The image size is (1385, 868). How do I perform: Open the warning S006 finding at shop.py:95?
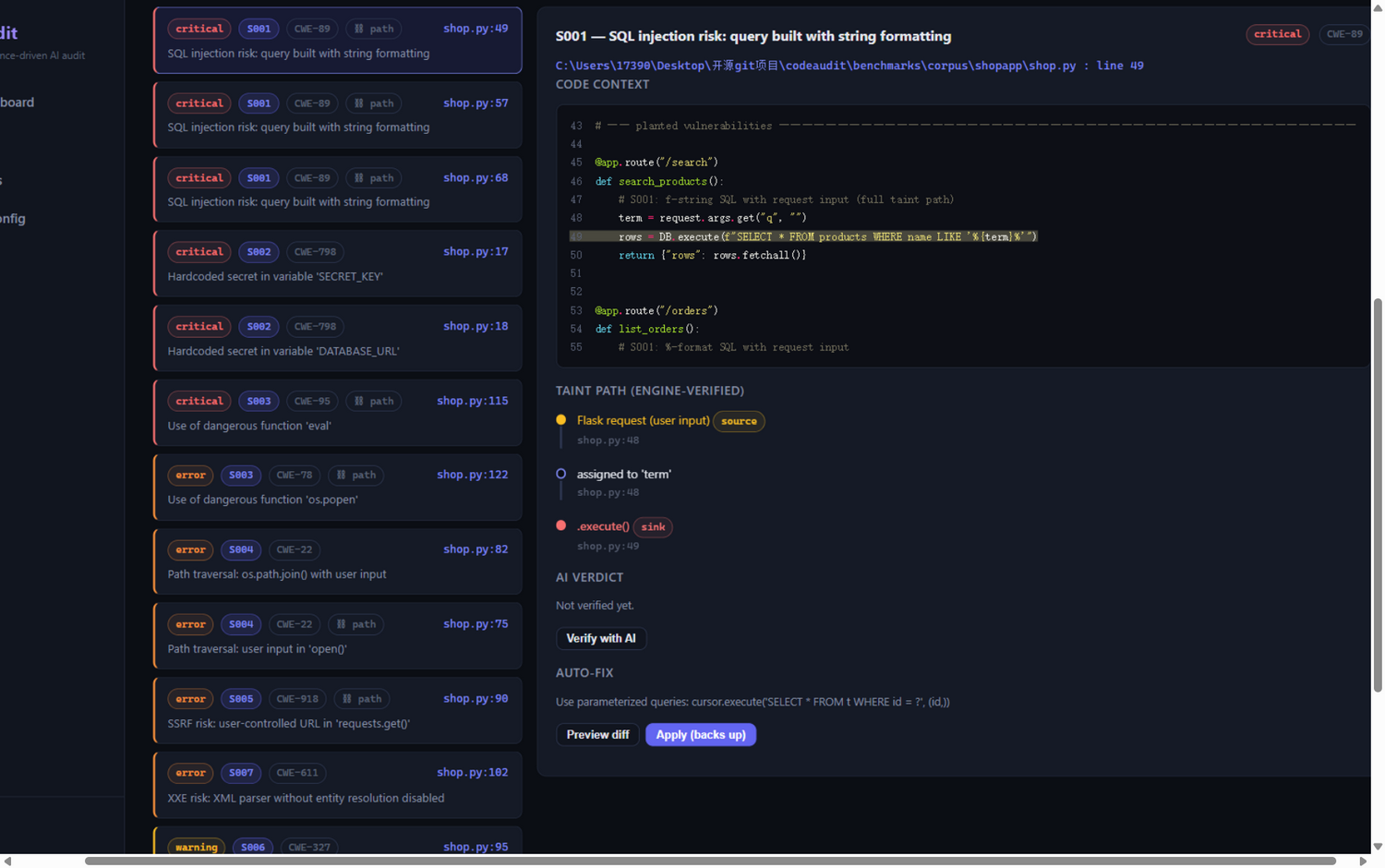tap(337, 841)
